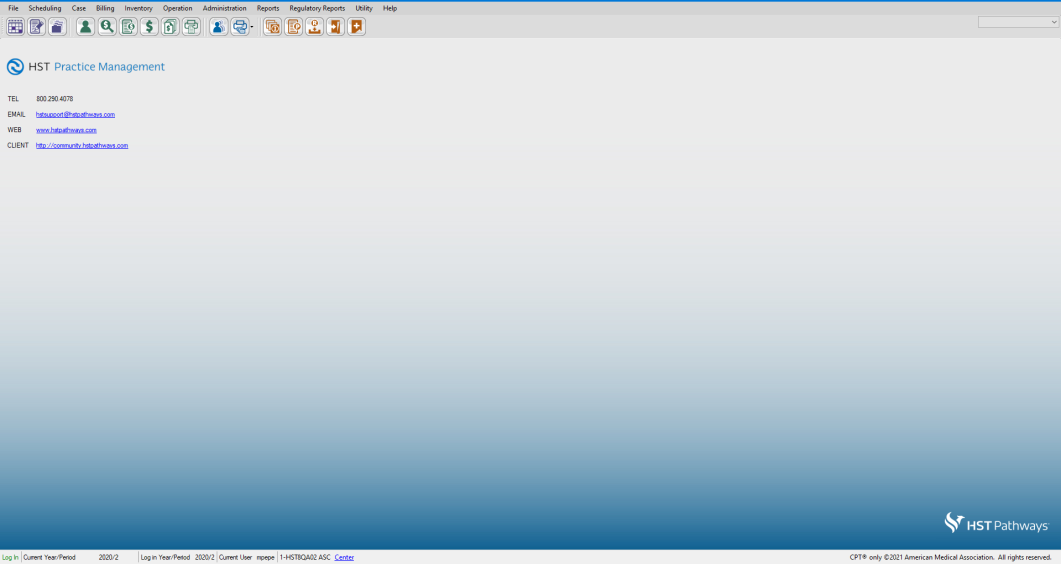Click the plain green dollar sign icon

pyautogui.click(x=149, y=27)
